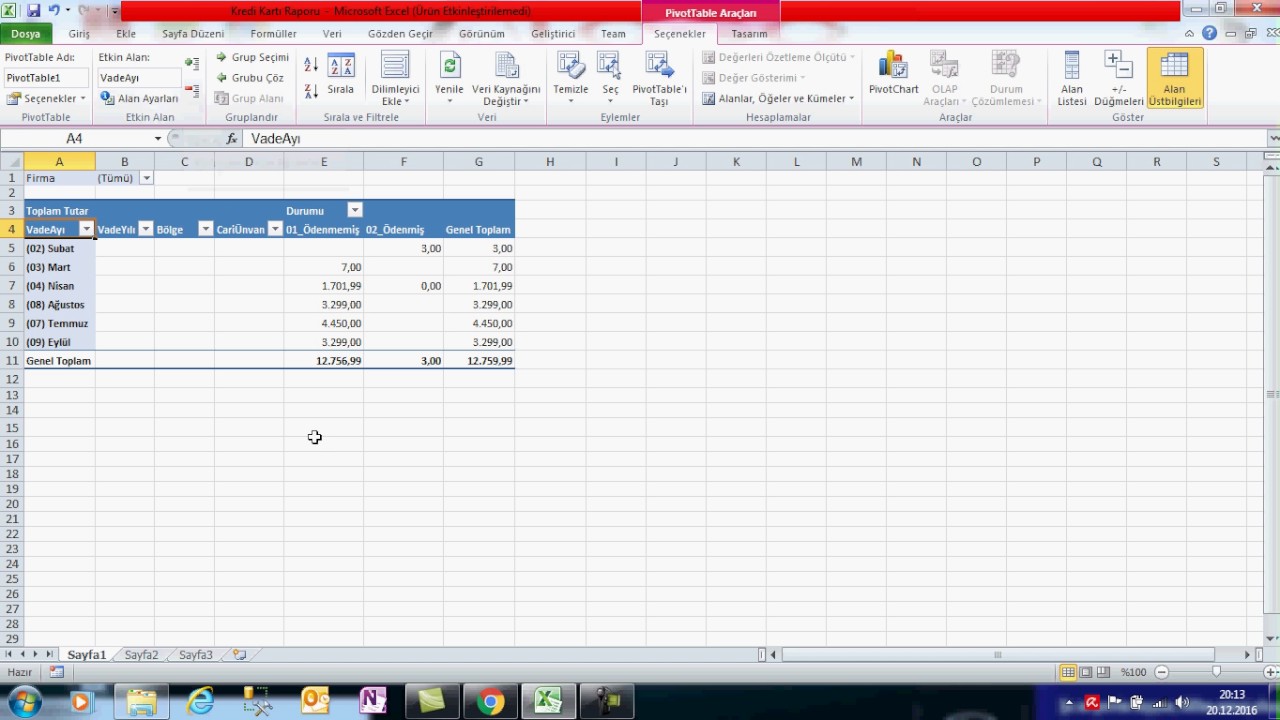Viewport: 1280px width, 720px height.
Task: Select the Sayfa2 sheet tab
Action: point(141,655)
